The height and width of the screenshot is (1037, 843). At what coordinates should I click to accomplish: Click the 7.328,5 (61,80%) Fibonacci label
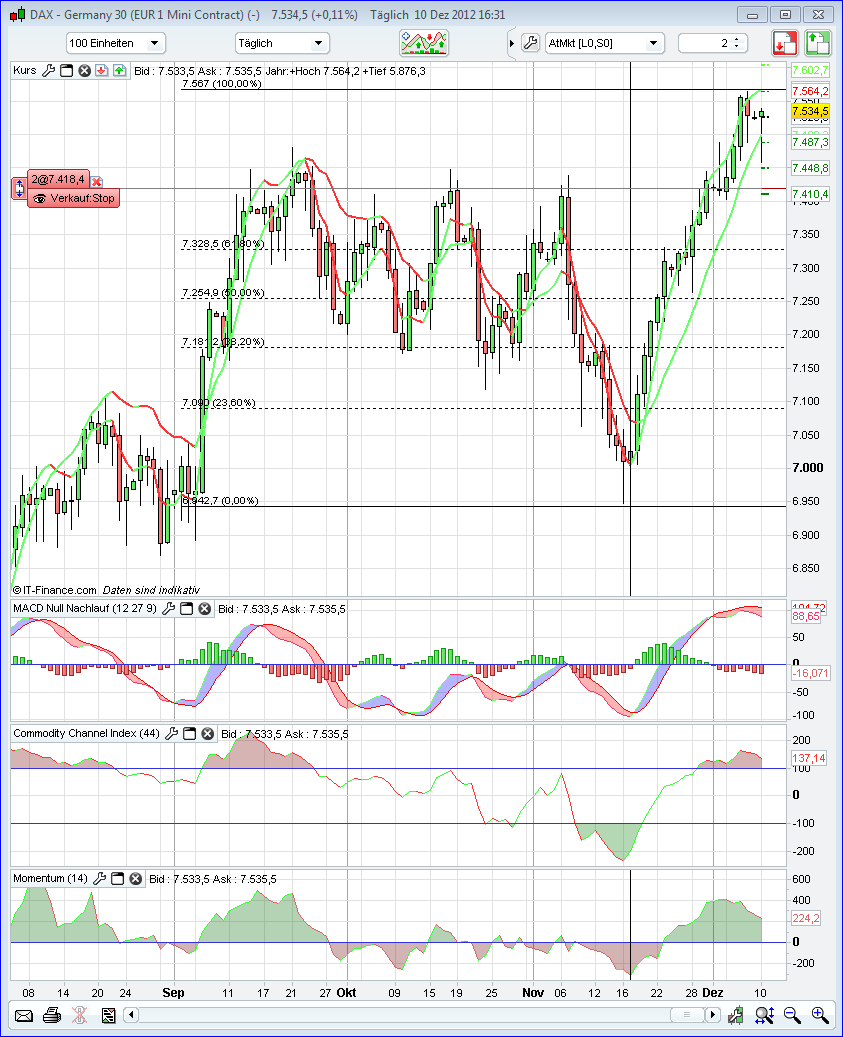[223, 244]
